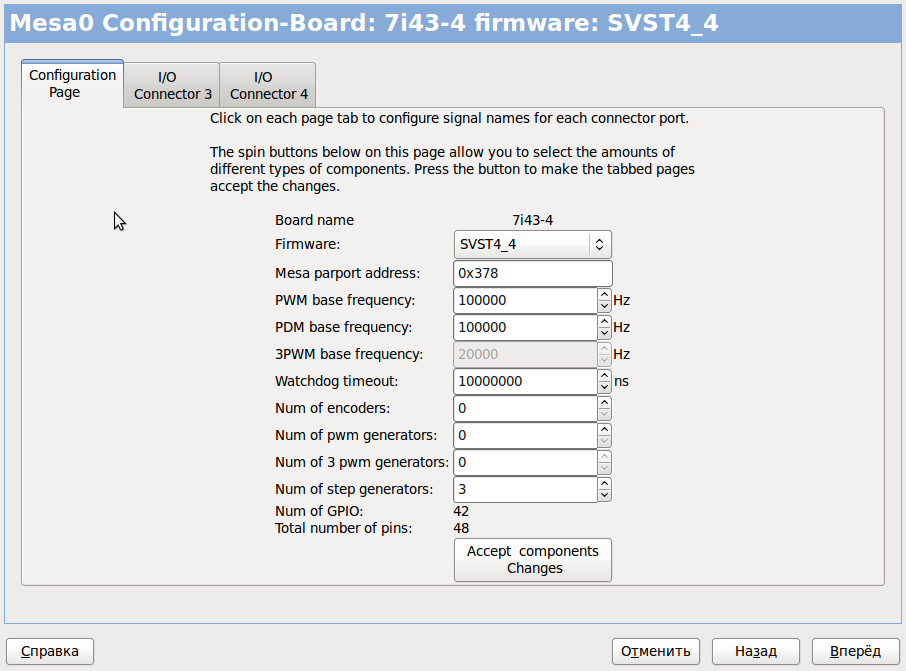Click the Accept components Changes button
Screen dimensions: 906x671
532,560
